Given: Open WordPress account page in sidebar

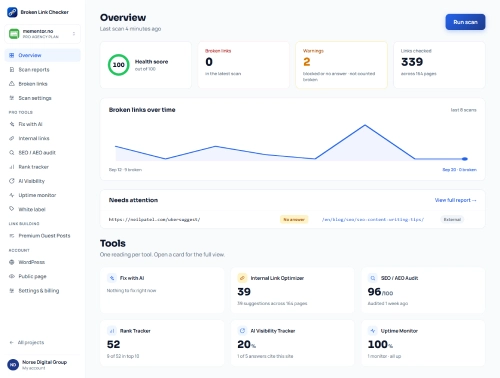Looking at the screenshot, I should coord(42,262).
